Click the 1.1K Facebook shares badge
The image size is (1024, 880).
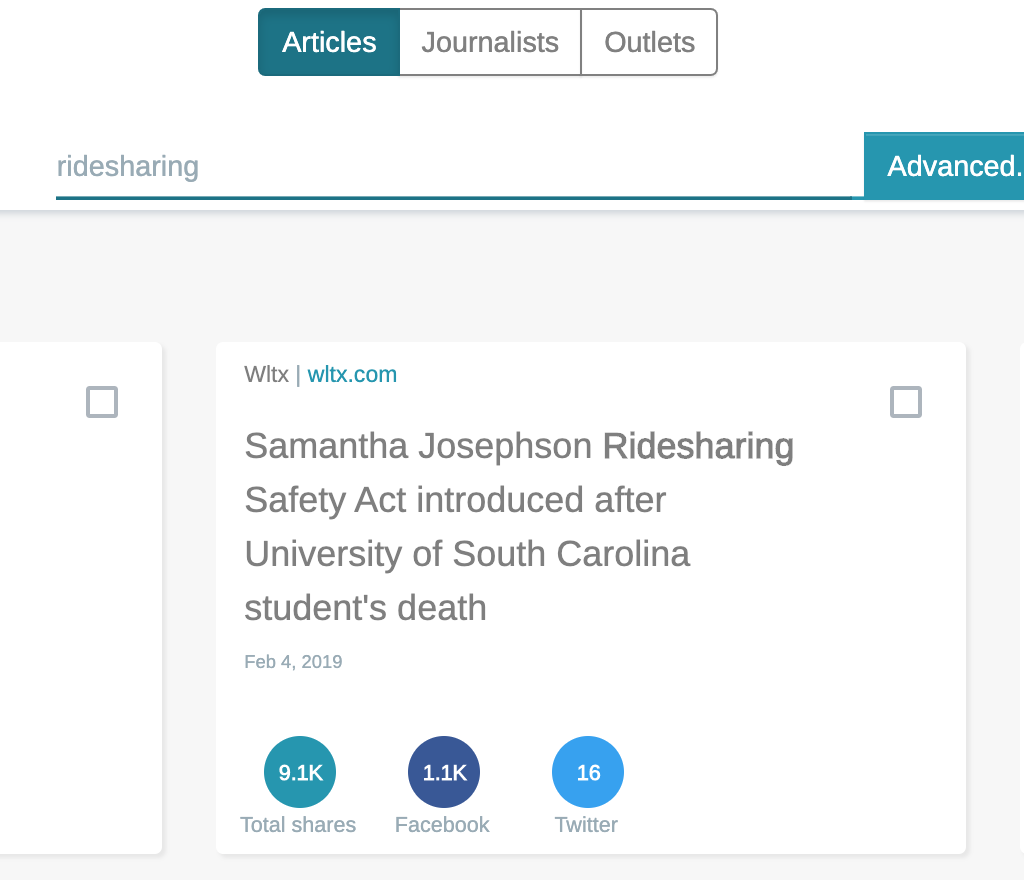444,772
